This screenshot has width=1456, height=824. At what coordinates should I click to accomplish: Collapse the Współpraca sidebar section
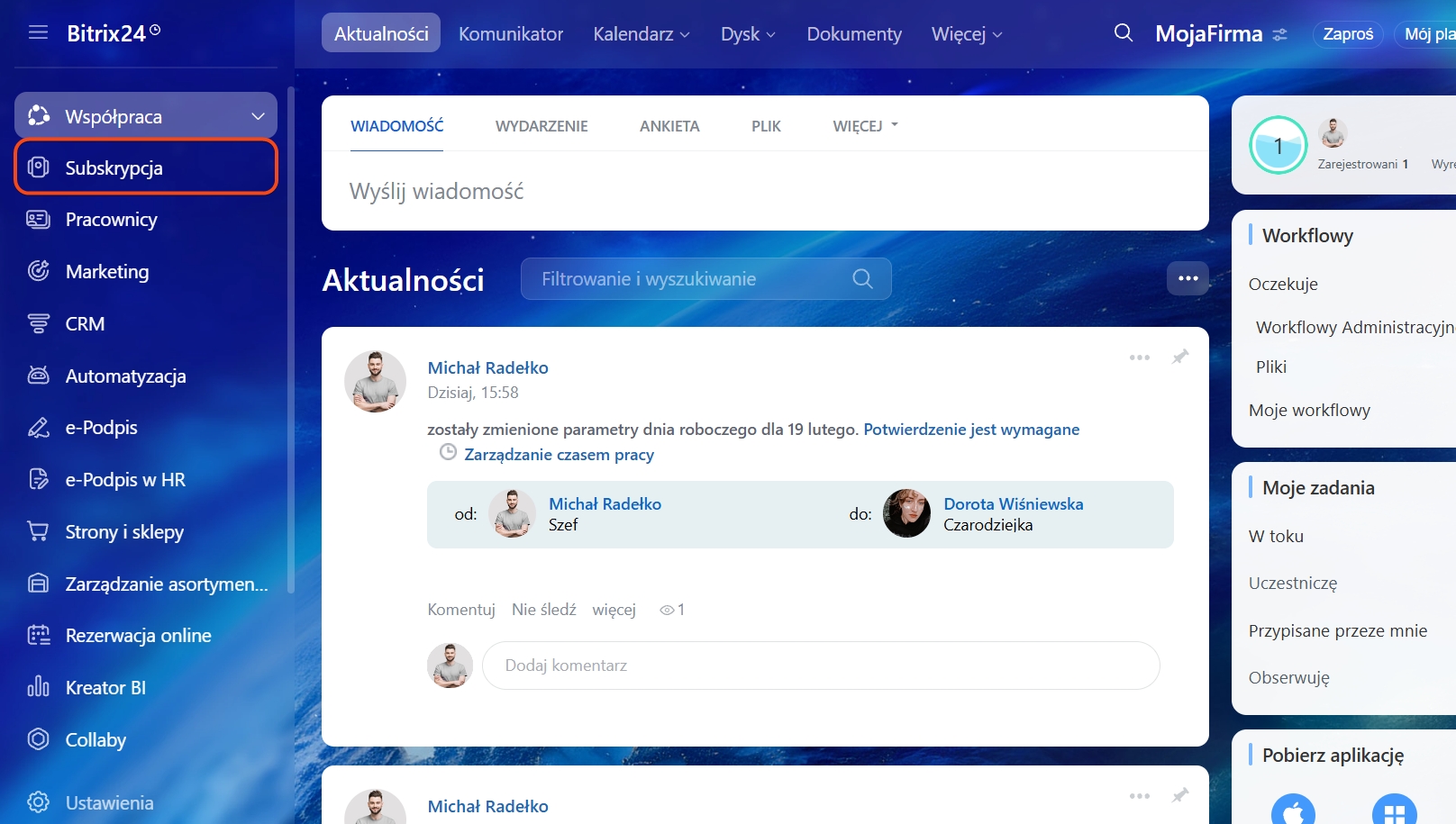258,116
